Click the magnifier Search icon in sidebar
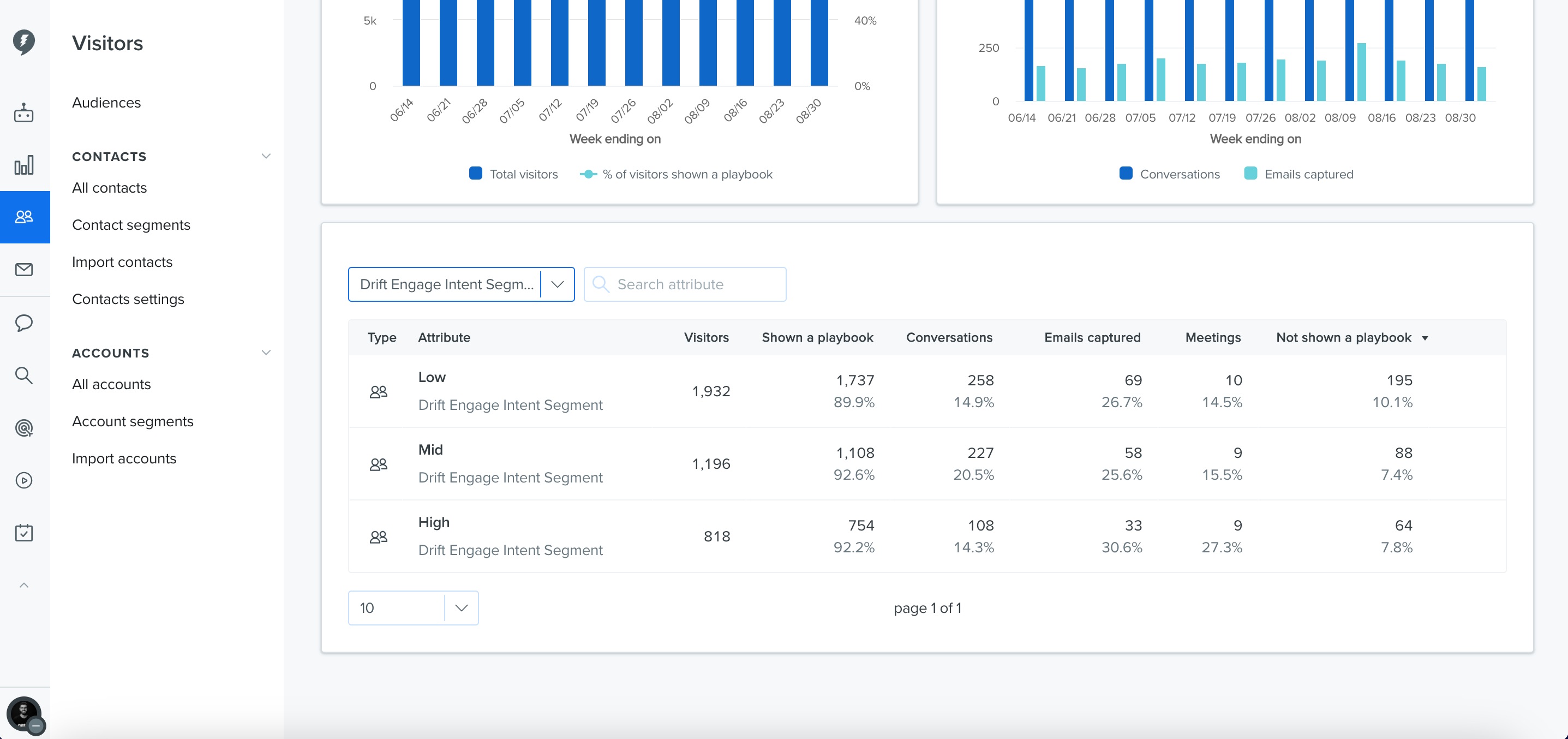The height and width of the screenshot is (739, 1568). (x=24, y=375)
